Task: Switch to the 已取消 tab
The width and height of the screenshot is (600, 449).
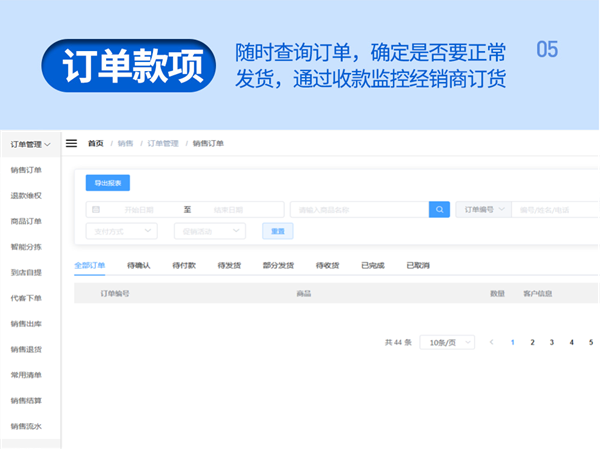Action: click(x=418, y=265)
